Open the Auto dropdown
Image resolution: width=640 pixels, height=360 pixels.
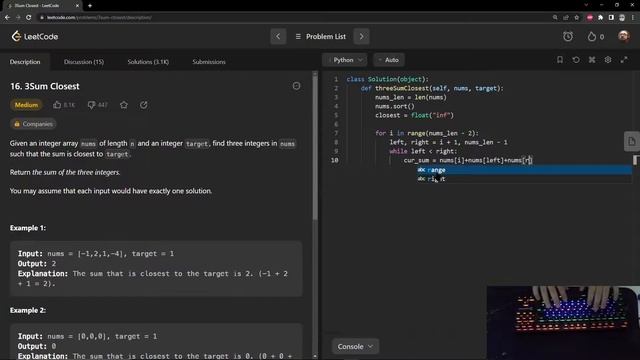pyautogui.click(x=389, y=60)
